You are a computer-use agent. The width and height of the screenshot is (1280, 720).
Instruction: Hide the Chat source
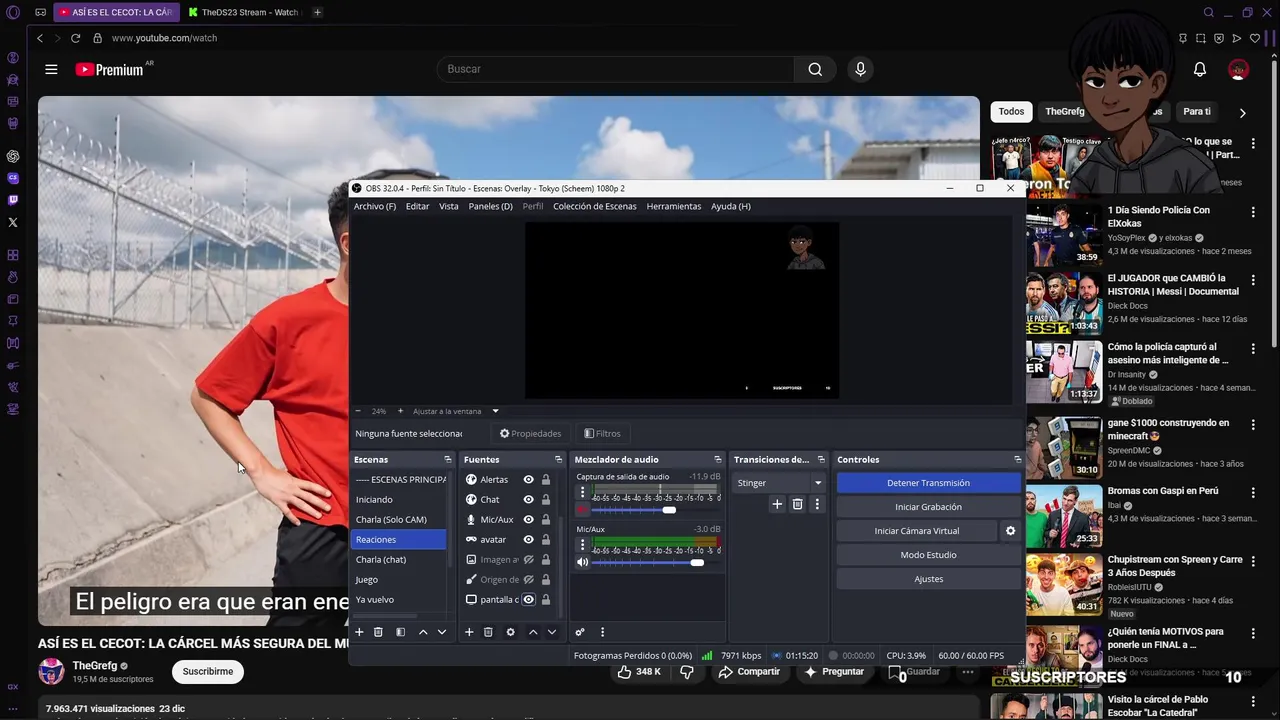coord(529,500)
